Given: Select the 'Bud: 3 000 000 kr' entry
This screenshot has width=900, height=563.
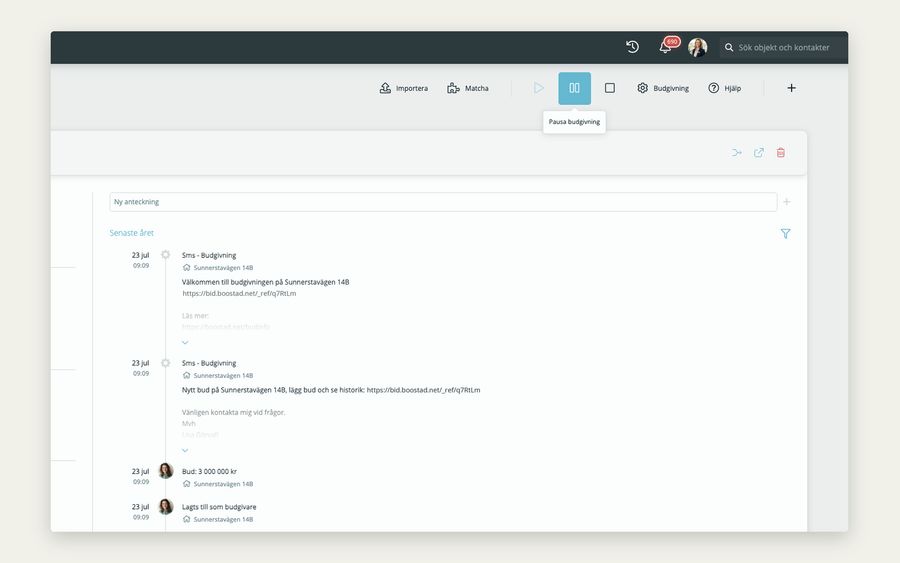Looking at the screenshot, I should 209,472.
